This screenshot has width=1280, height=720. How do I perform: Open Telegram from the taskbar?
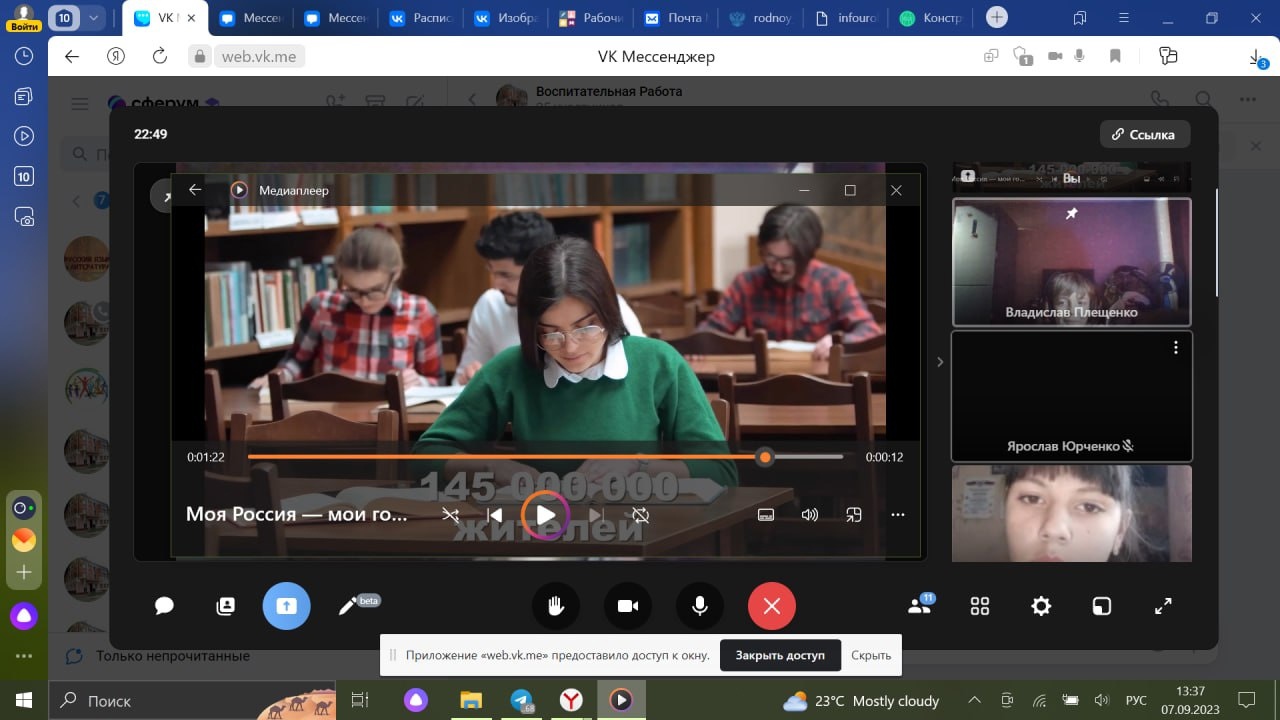(522, 700)
